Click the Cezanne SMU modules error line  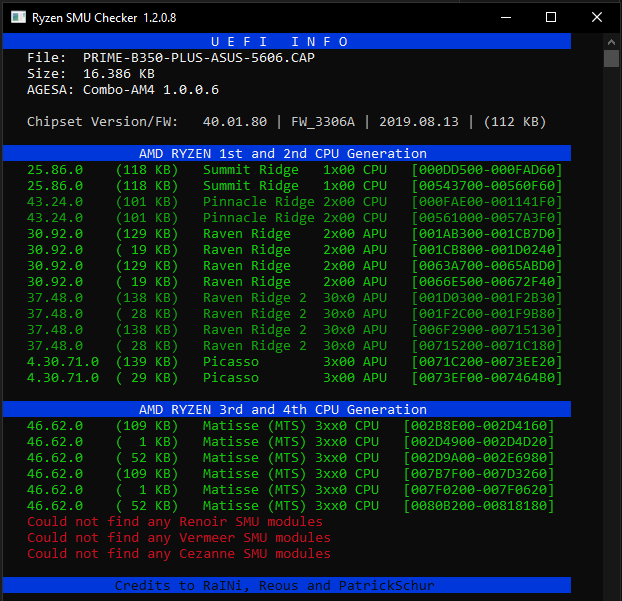coord(179,554)
